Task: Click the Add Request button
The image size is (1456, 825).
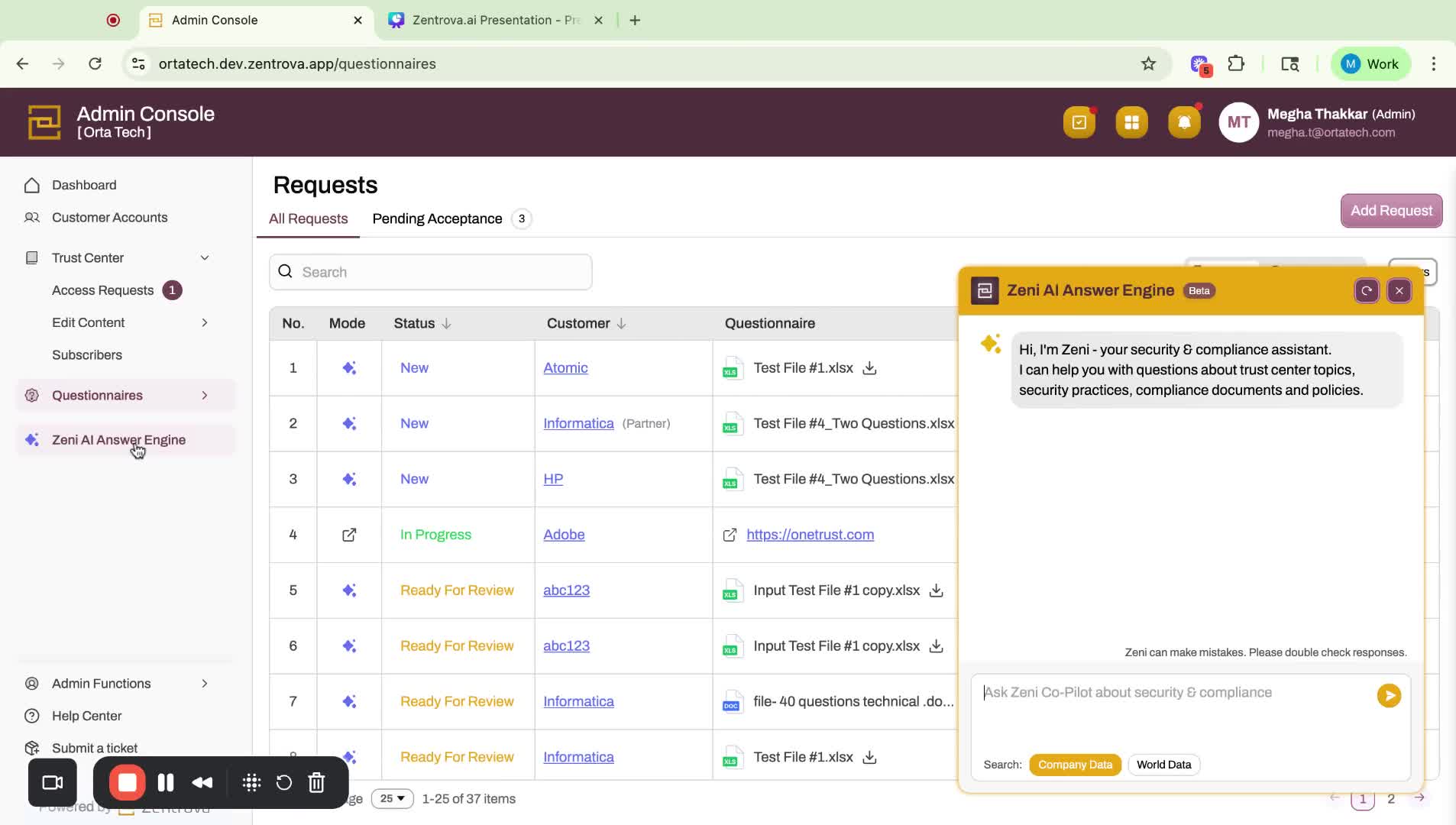Action: coord(1391,211)
